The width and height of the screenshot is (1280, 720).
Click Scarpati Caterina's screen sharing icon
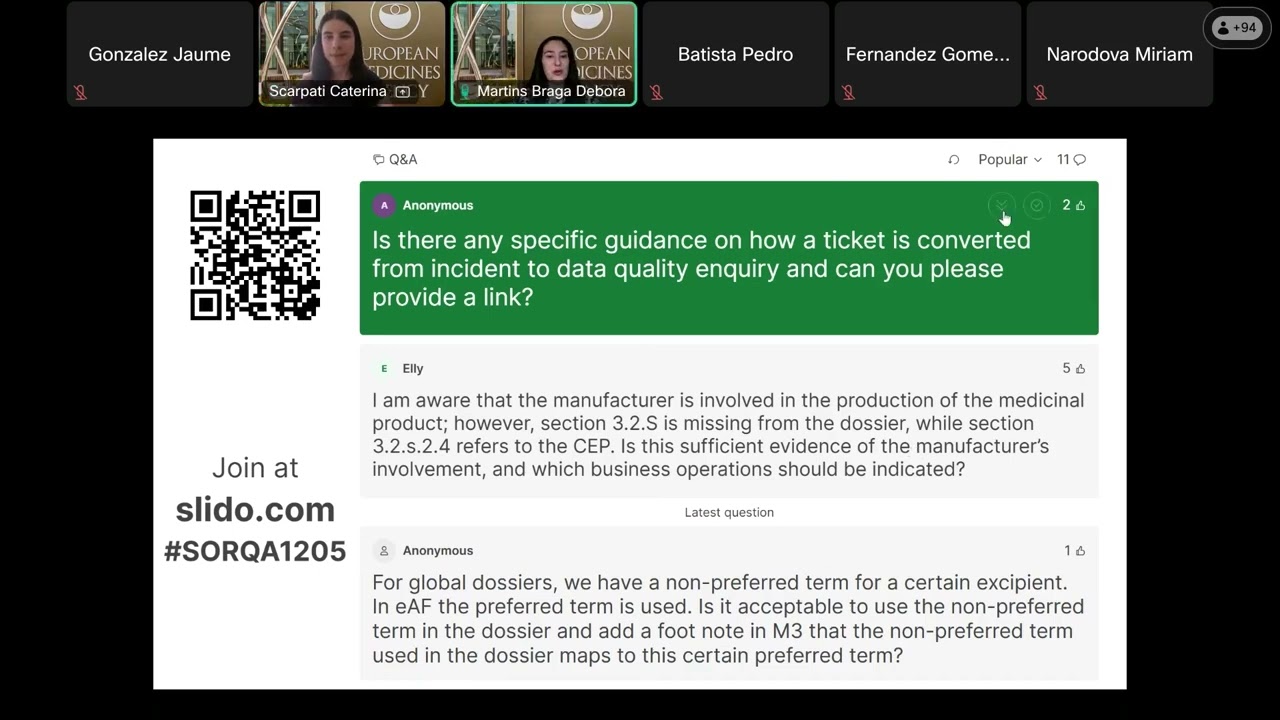point(403,92)
